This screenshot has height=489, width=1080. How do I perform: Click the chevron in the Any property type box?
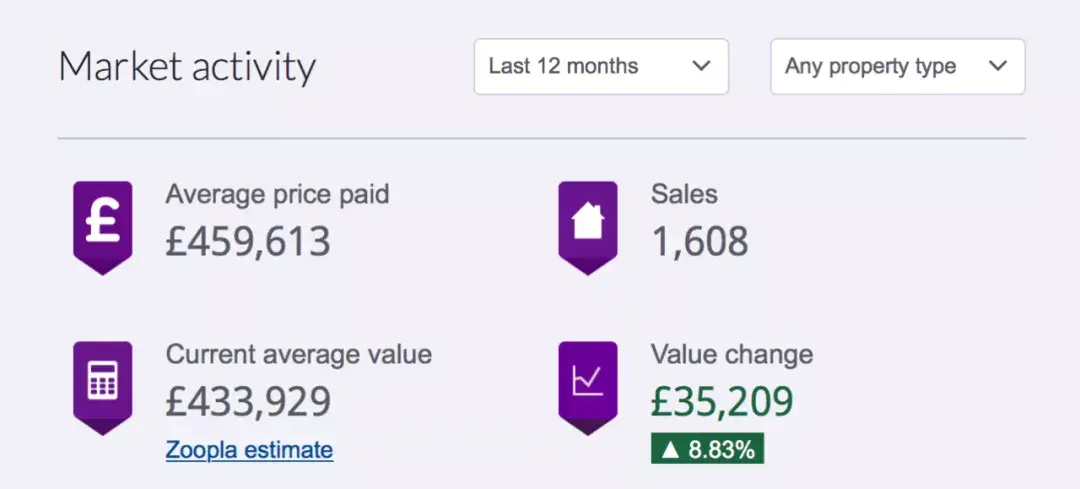[x=997, y=67]
